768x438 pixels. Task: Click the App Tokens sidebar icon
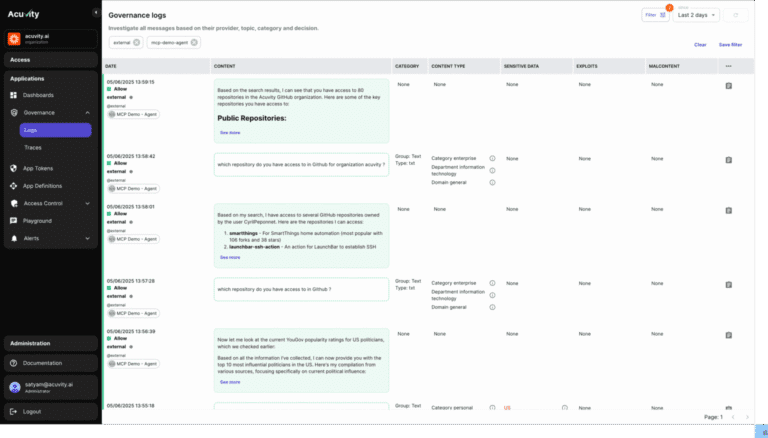[x=14, y=168]
